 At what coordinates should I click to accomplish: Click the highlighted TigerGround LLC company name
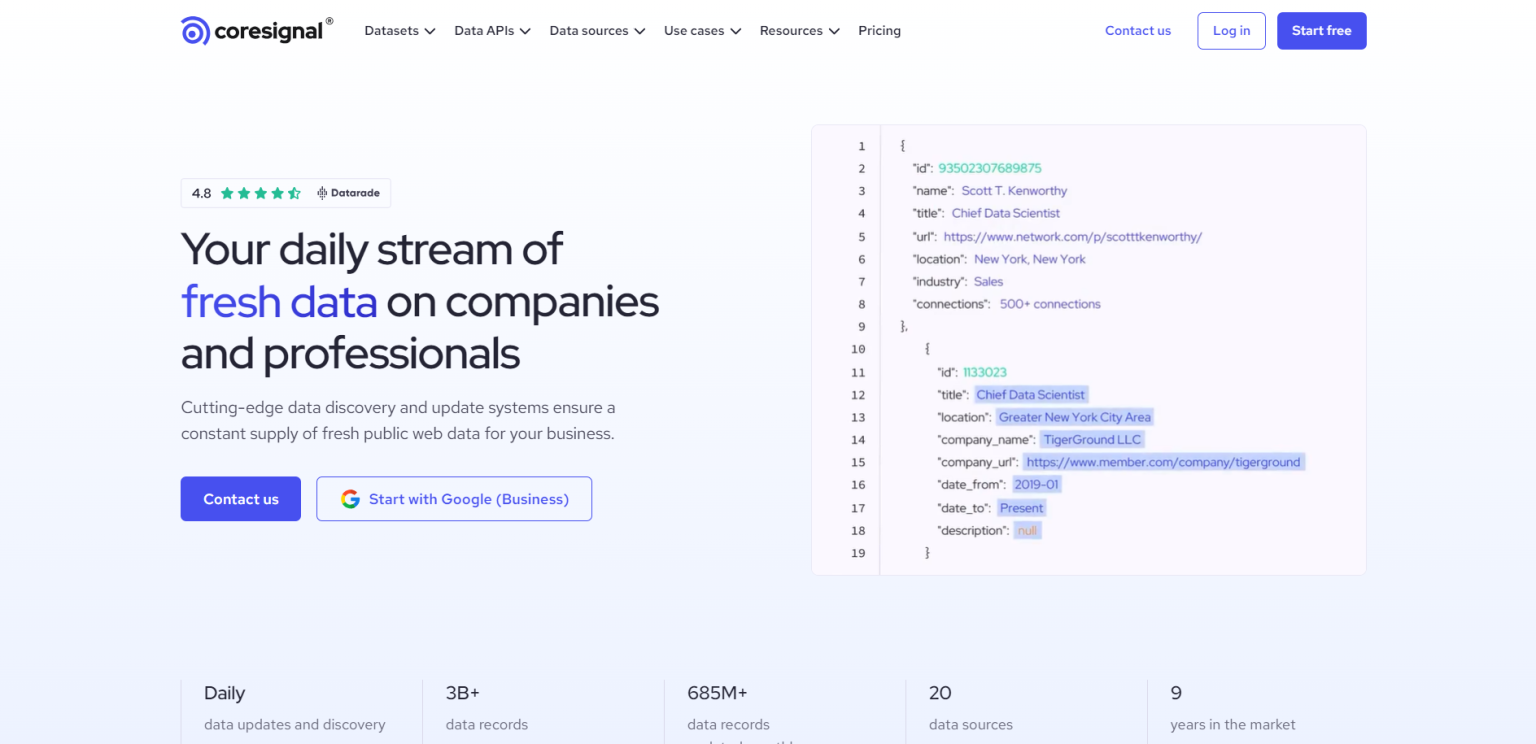1092,439
